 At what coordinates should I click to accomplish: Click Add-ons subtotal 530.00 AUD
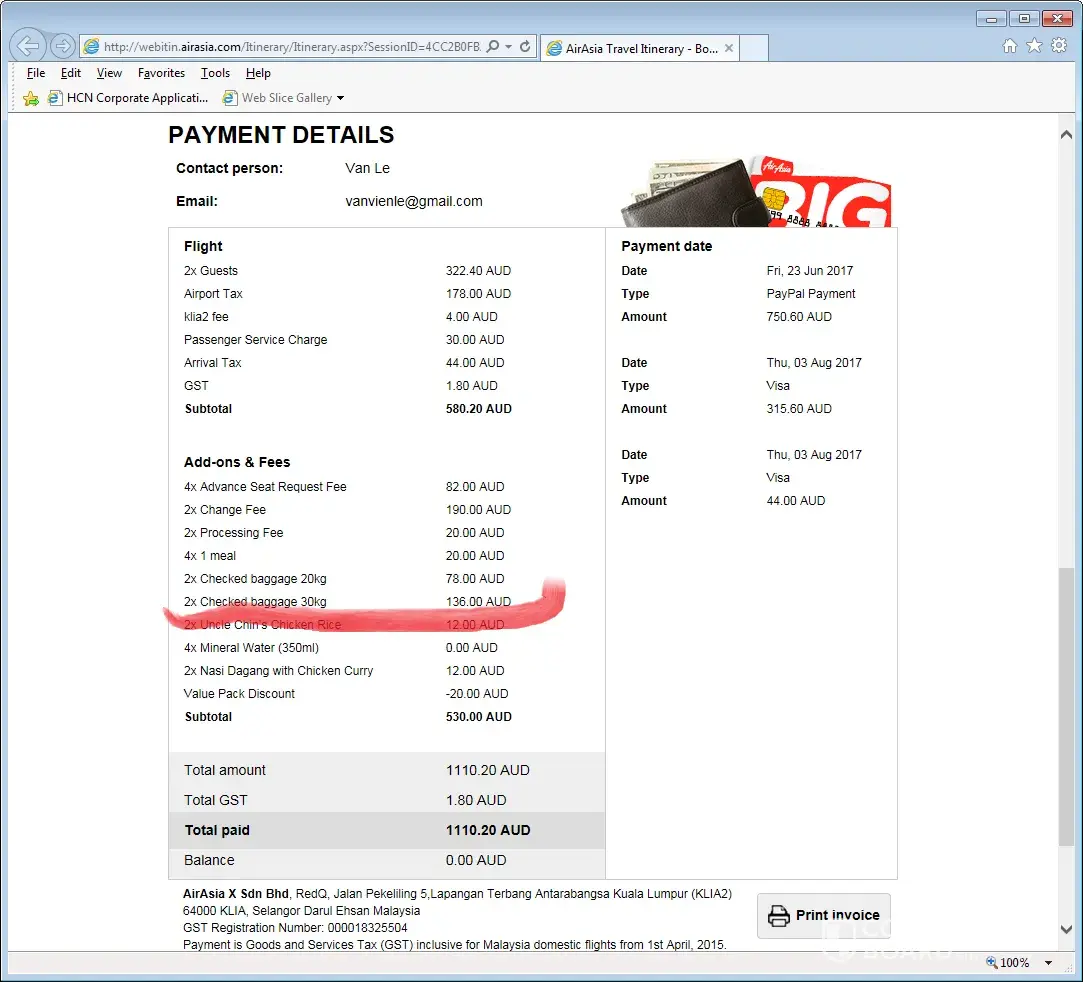coord(479,717)
